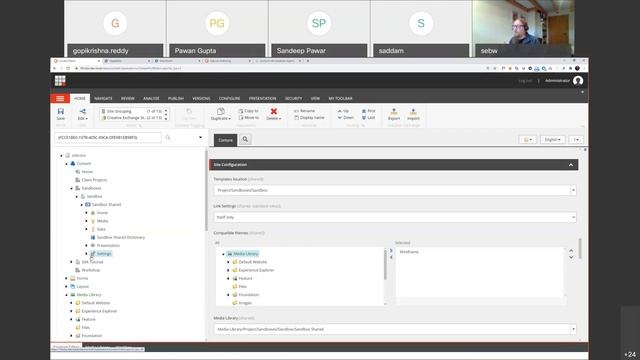Click the content tree vertical scrollbar
Viewport: 640px width, 360px height.
click(206, 191)
